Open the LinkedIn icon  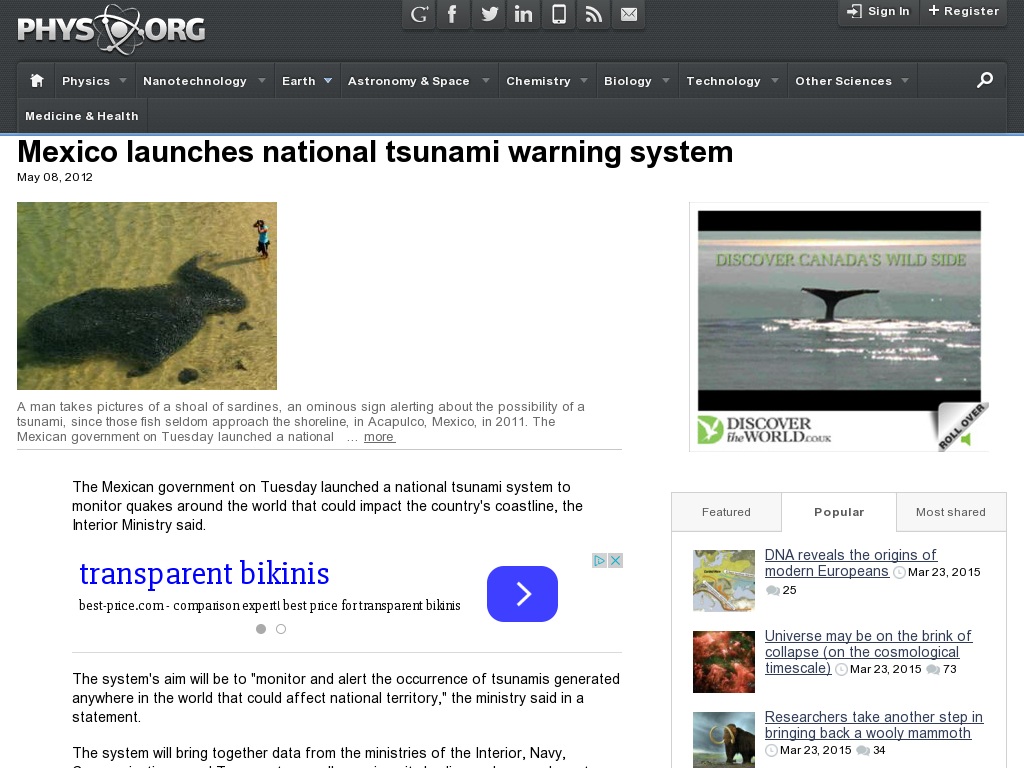pyautogui.click(x=523, y=14)
